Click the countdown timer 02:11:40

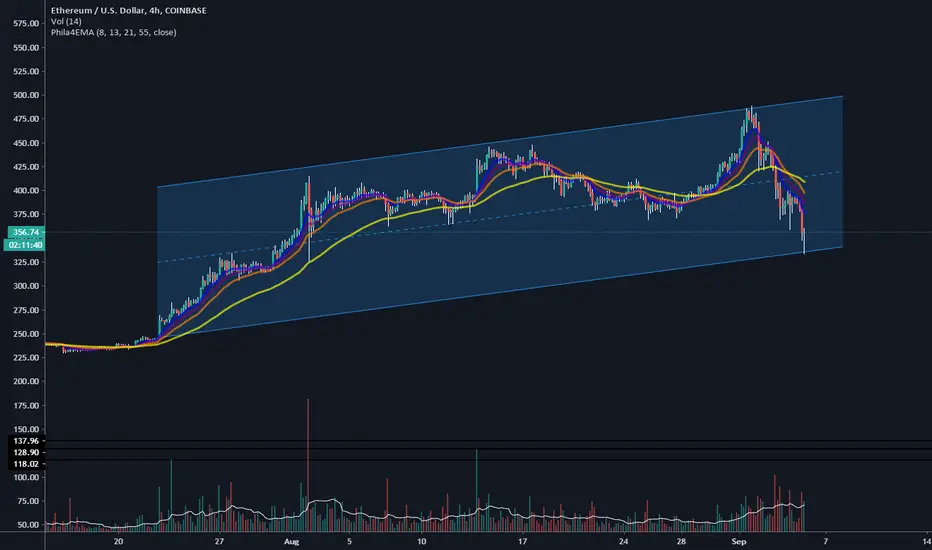pyautogui.click(x=25, y=245)
